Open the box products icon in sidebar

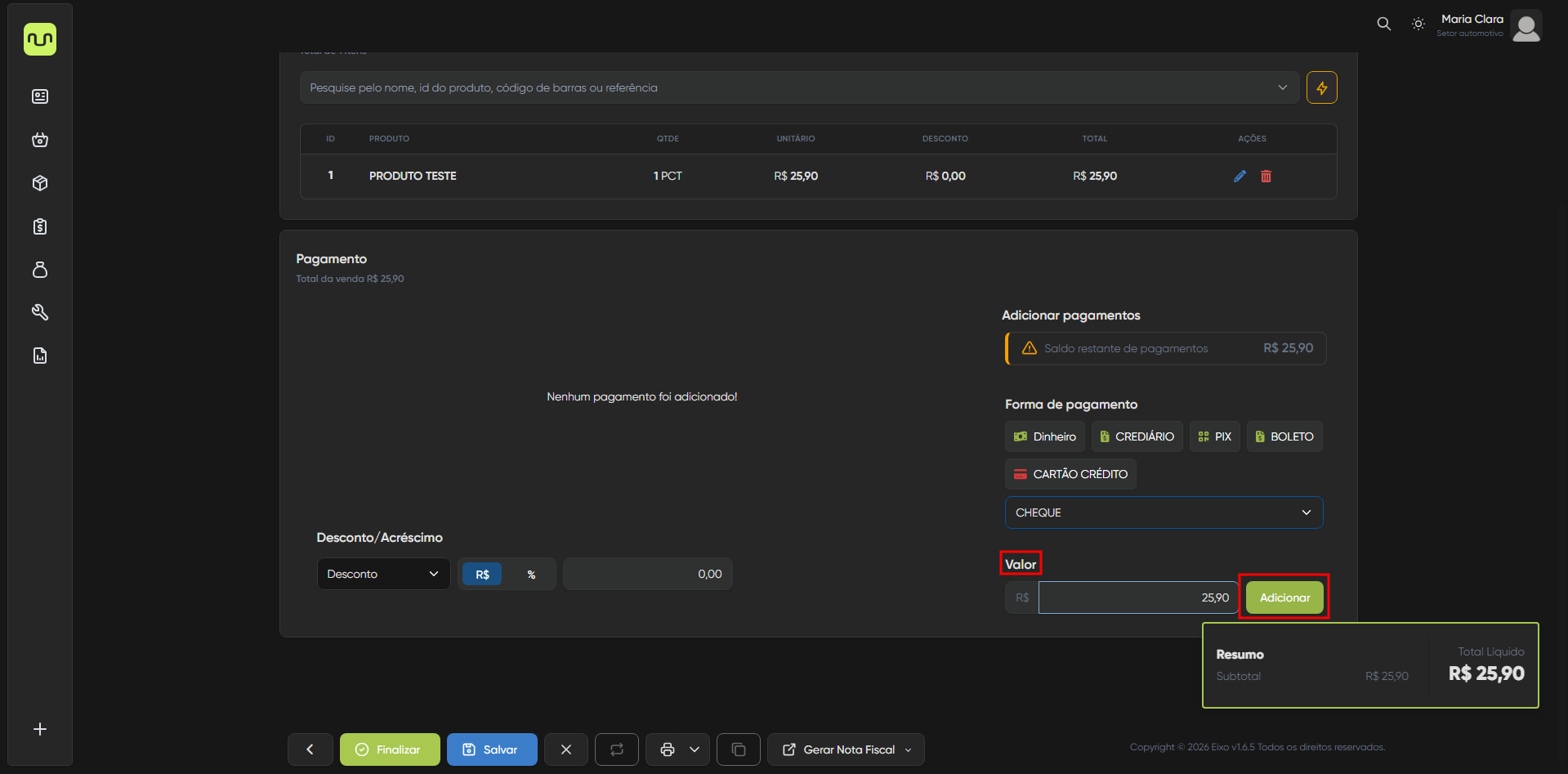[x=40, y=183]
